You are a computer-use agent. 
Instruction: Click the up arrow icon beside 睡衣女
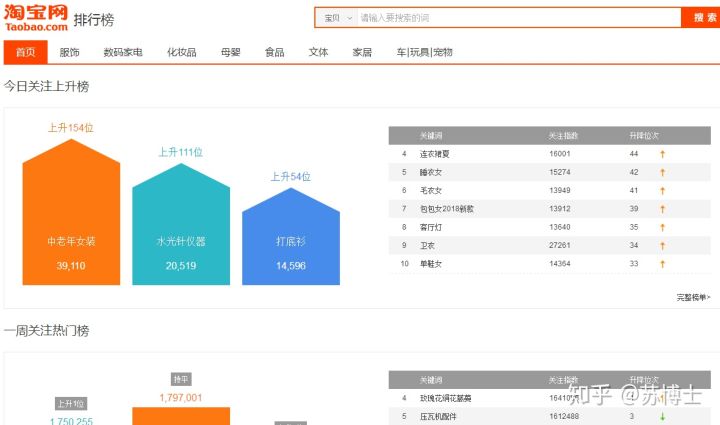[x=662, y=172]
